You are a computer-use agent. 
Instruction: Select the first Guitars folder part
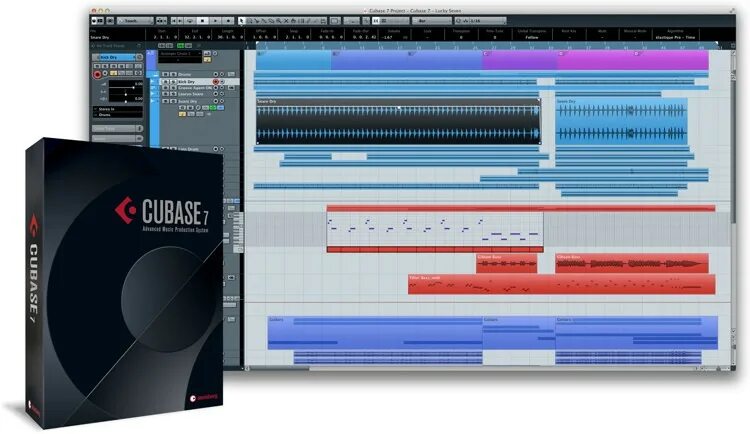click(x=375, y=332)
